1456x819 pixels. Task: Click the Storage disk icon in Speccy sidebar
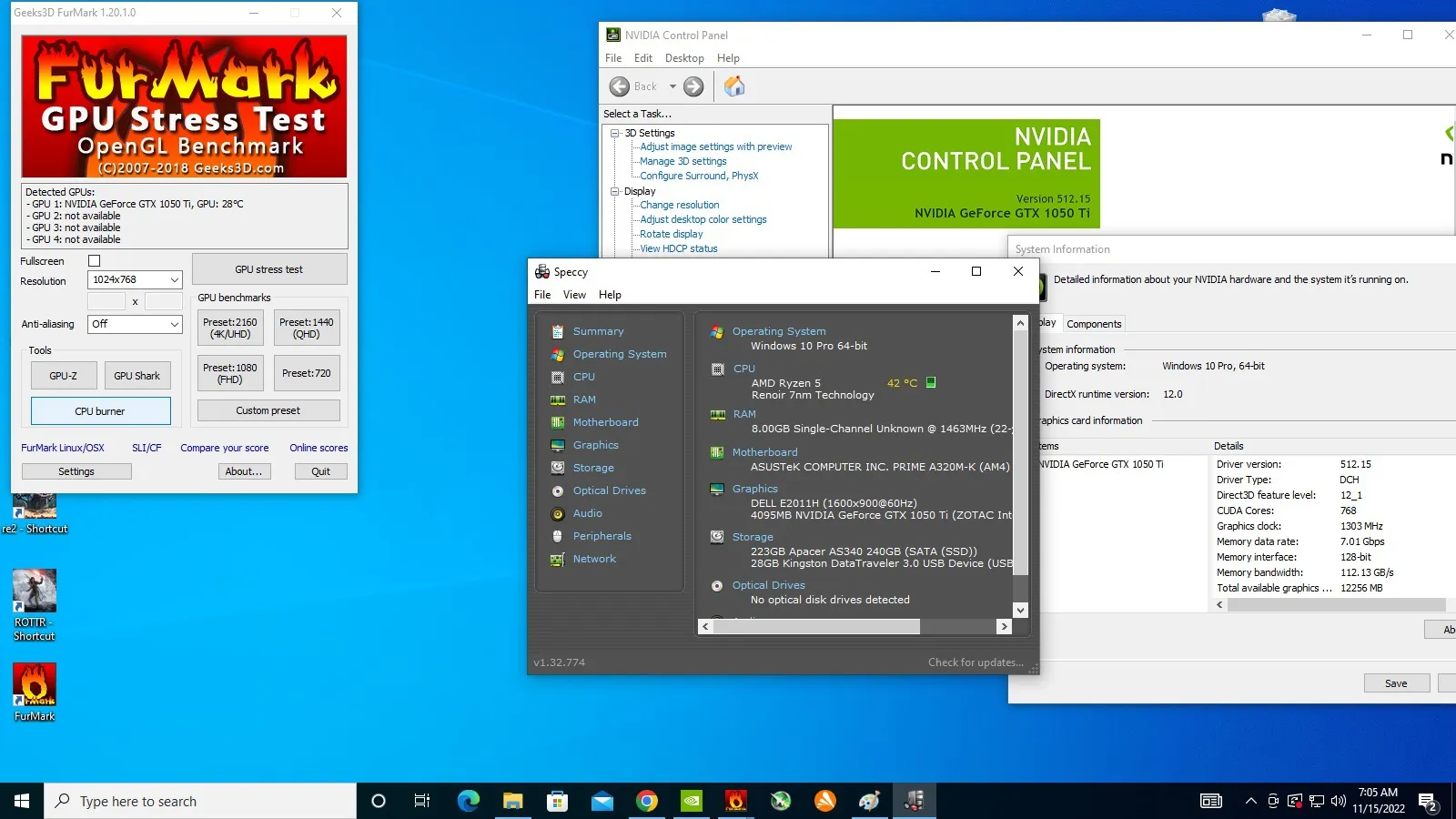[x=558, y=468]
